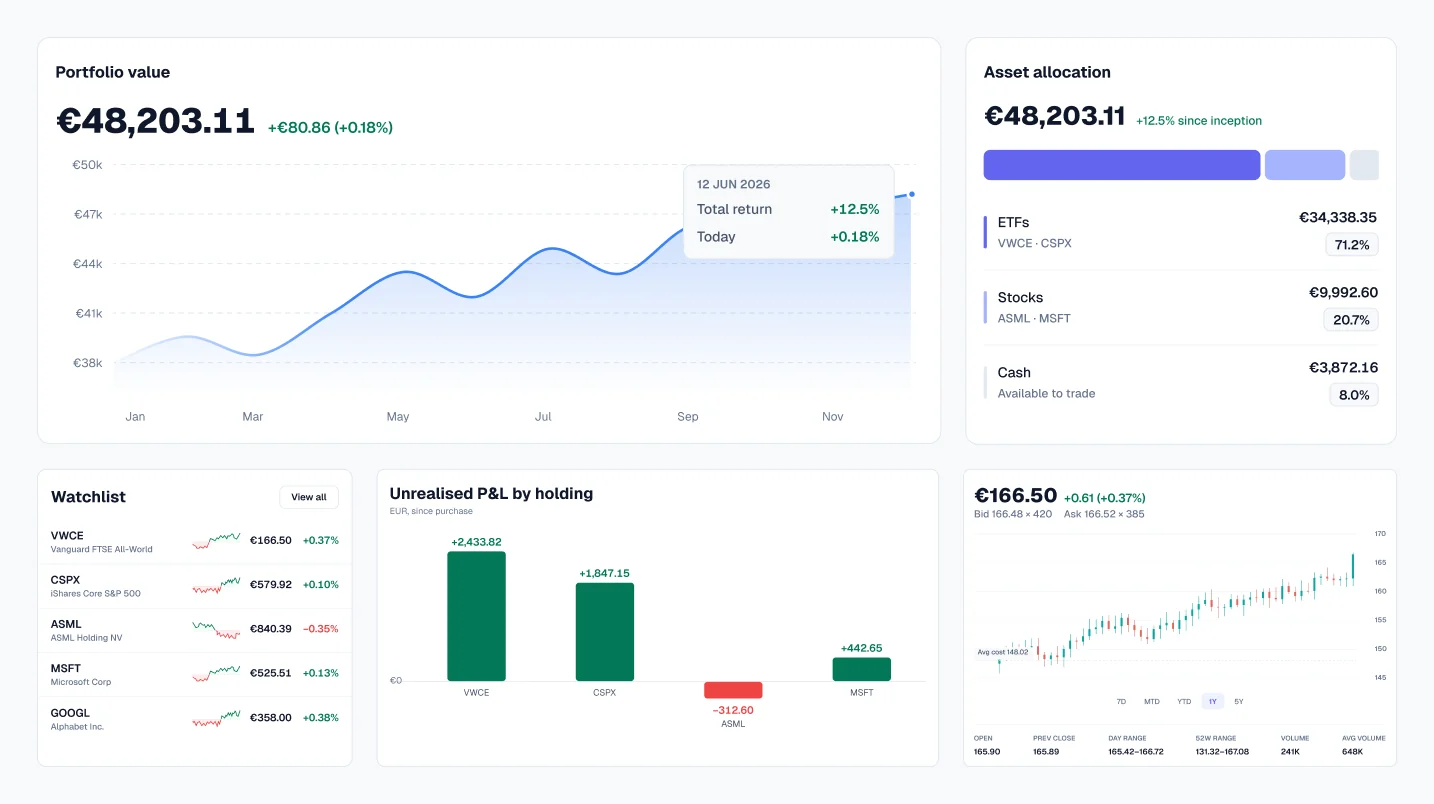Click the Cash label in Asset allocation

coord(1014,372)
